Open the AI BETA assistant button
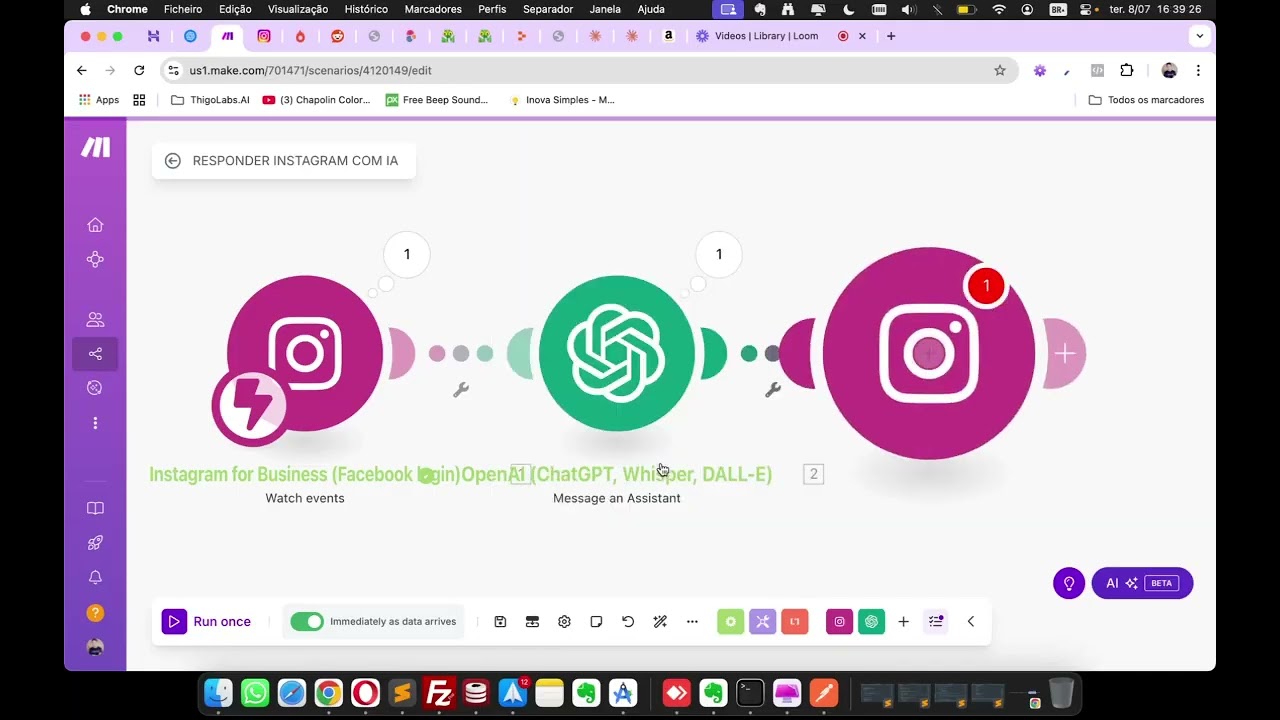The width and height of the screenshot is (1280, 720). [1142, 583]
